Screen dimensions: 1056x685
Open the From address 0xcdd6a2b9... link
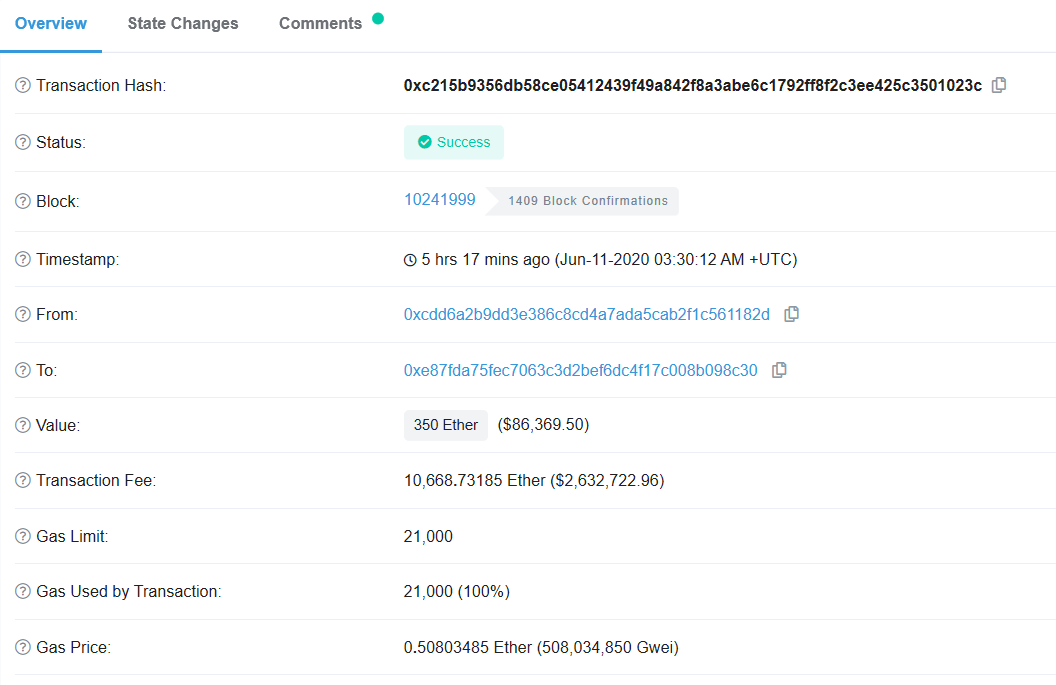point(587,315)
